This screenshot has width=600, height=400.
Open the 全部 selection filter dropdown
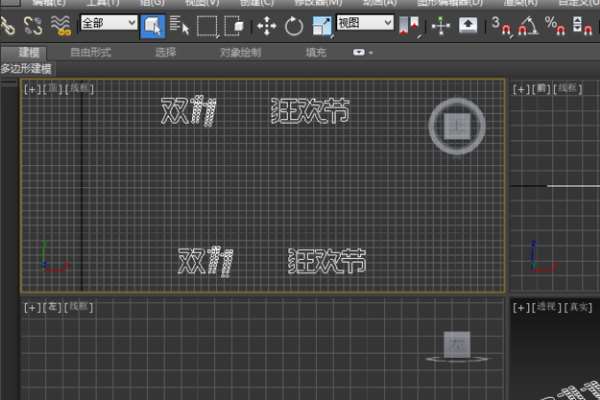pyautogui.click(x=109, y=23)
